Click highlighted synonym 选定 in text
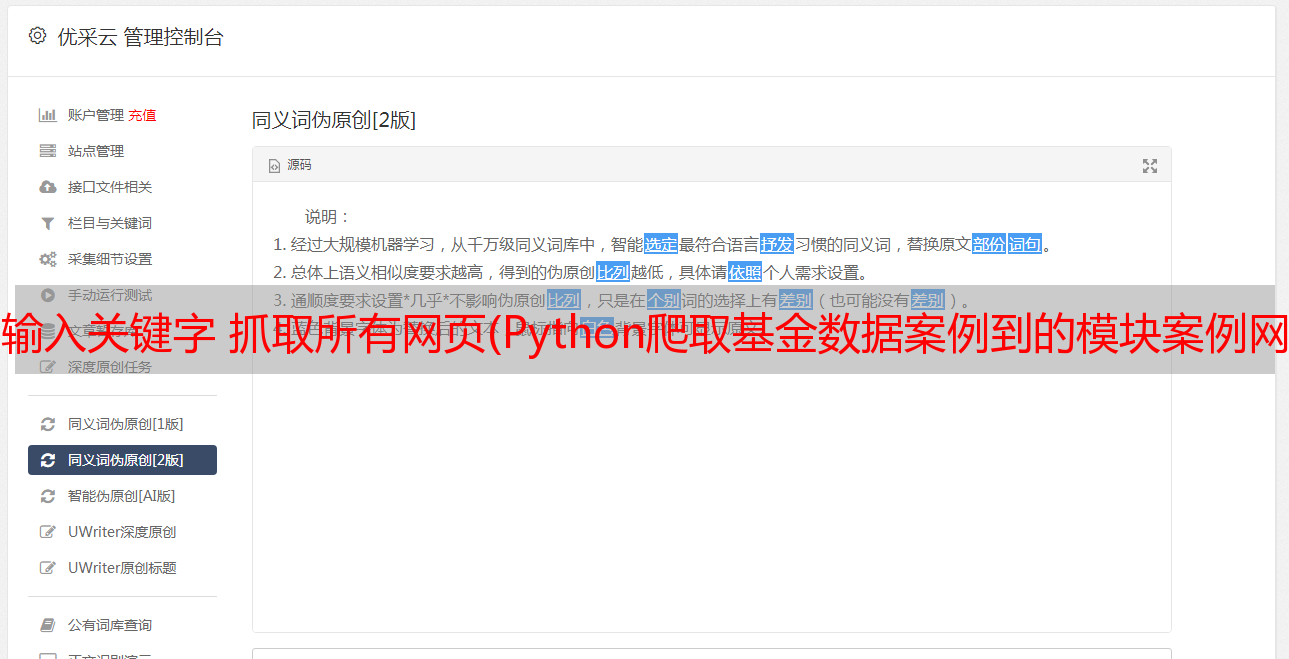 pyautogui.click(x=661, y=244)
